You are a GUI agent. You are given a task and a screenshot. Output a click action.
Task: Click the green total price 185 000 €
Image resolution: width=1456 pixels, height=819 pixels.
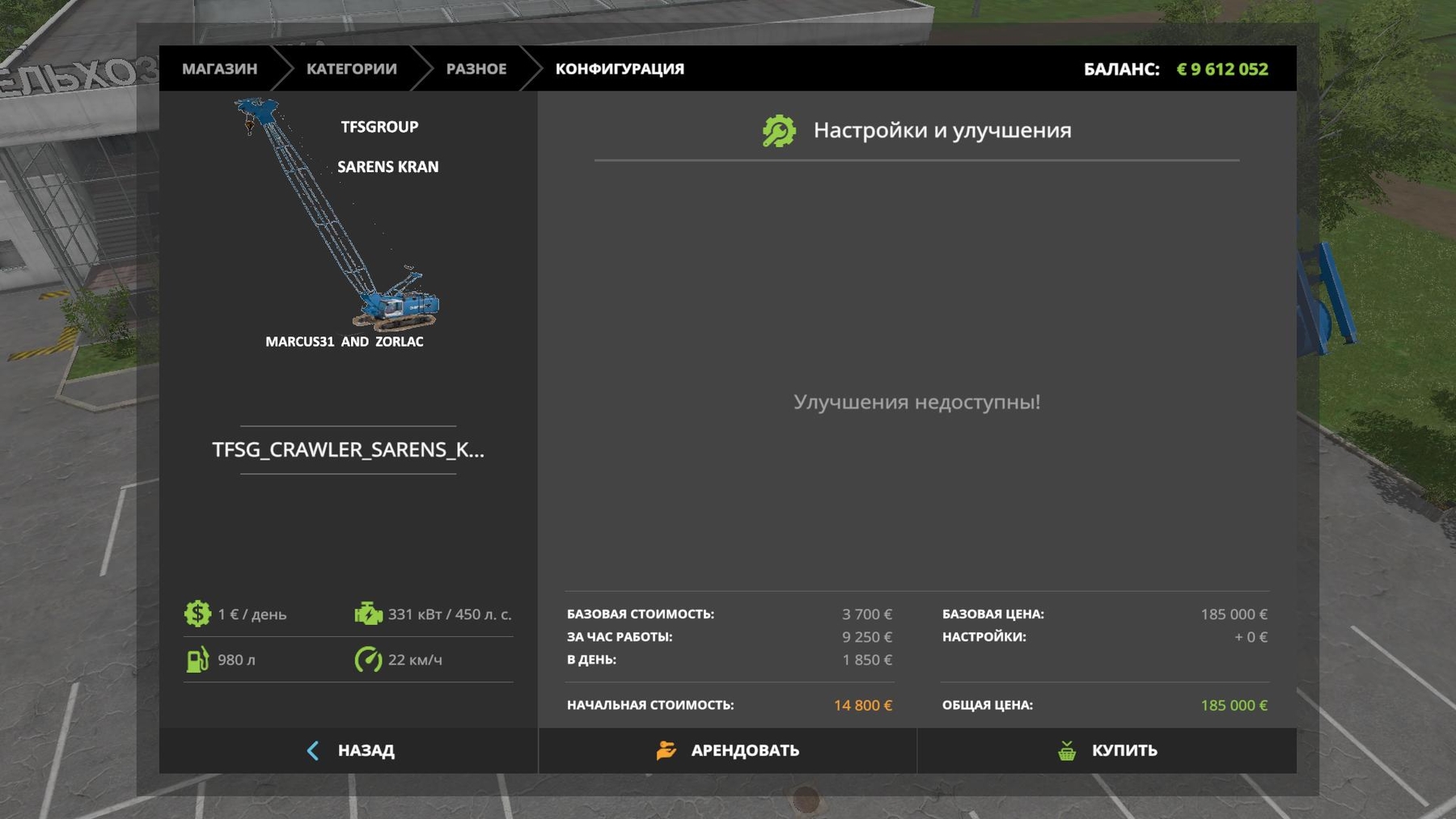pyautogui.click(x=1234, y=705)
